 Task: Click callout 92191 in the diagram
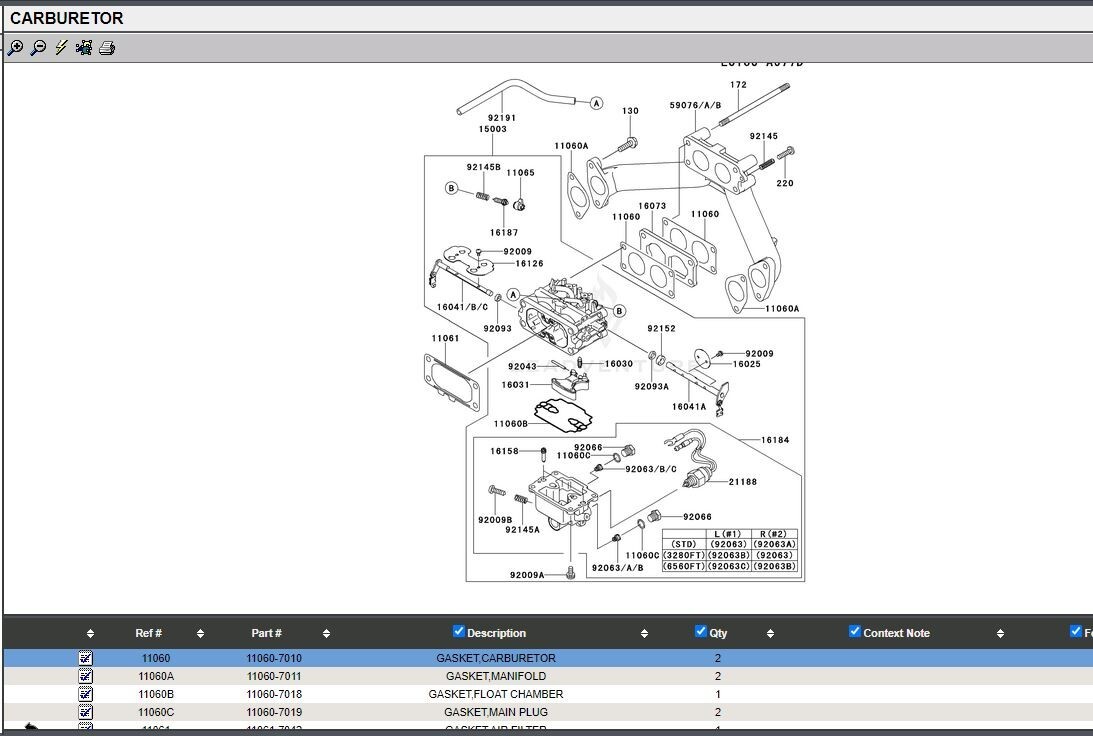point(501,118)
